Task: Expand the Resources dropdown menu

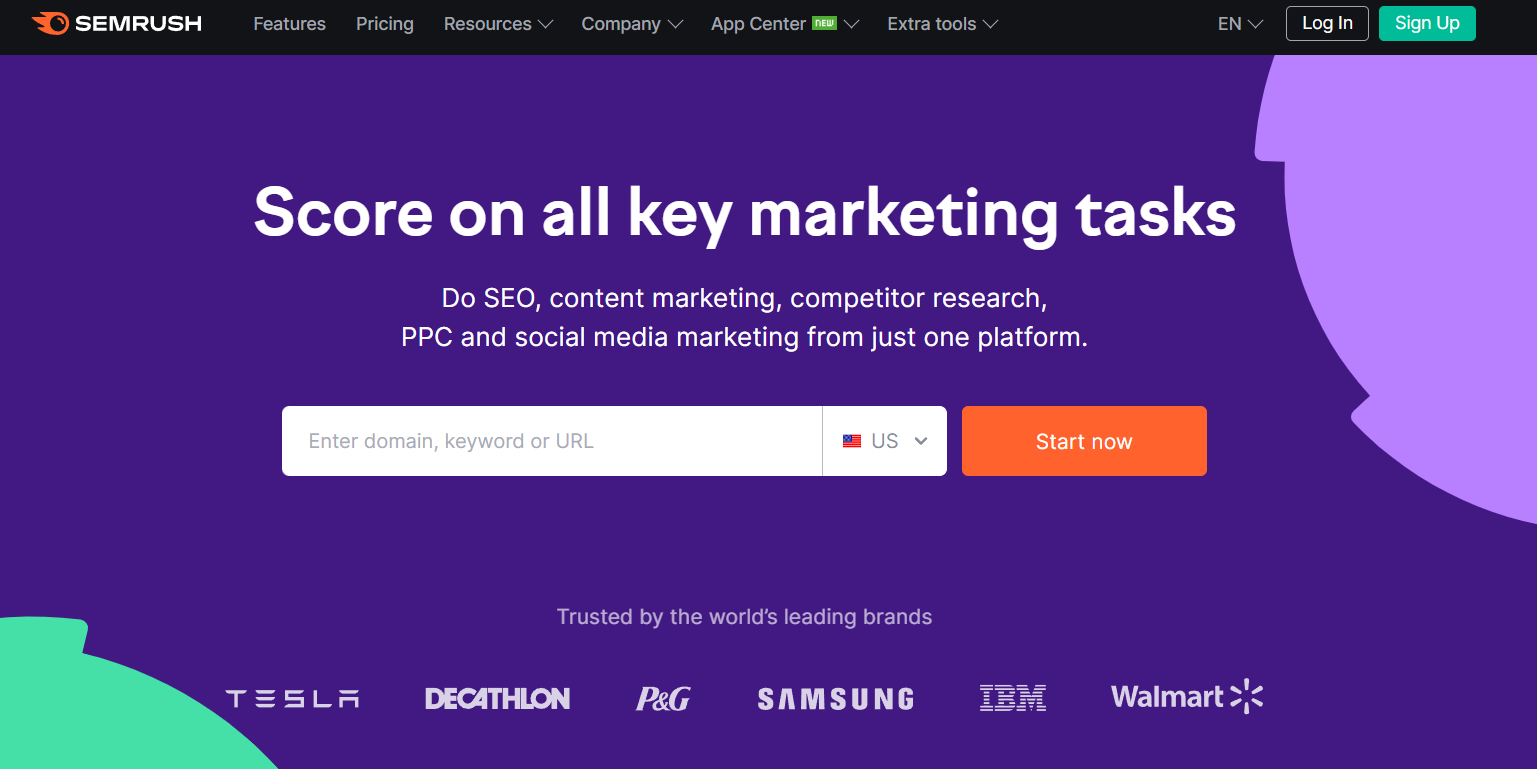Action: point(498,24)
